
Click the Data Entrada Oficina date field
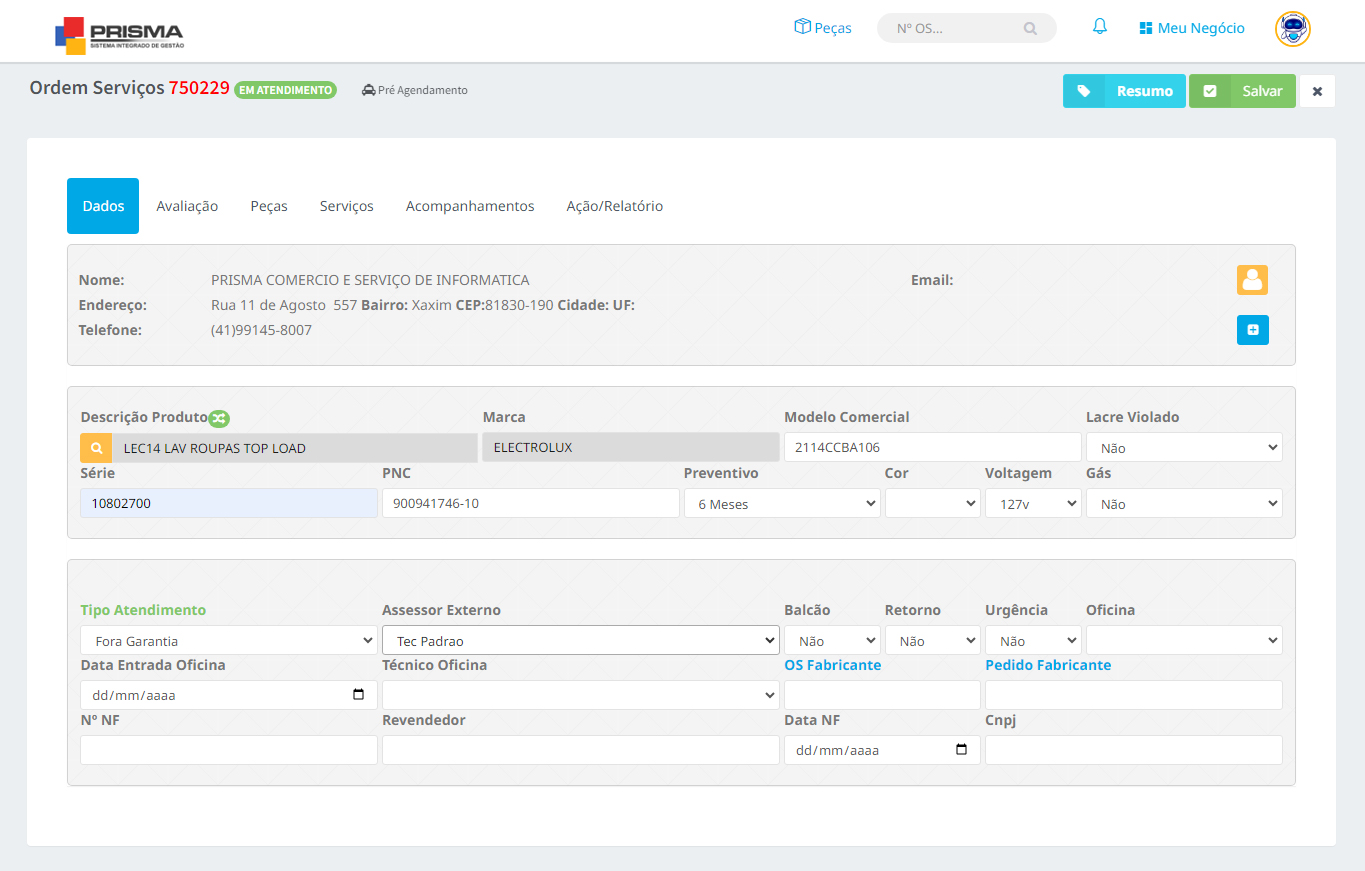(229, 695)
